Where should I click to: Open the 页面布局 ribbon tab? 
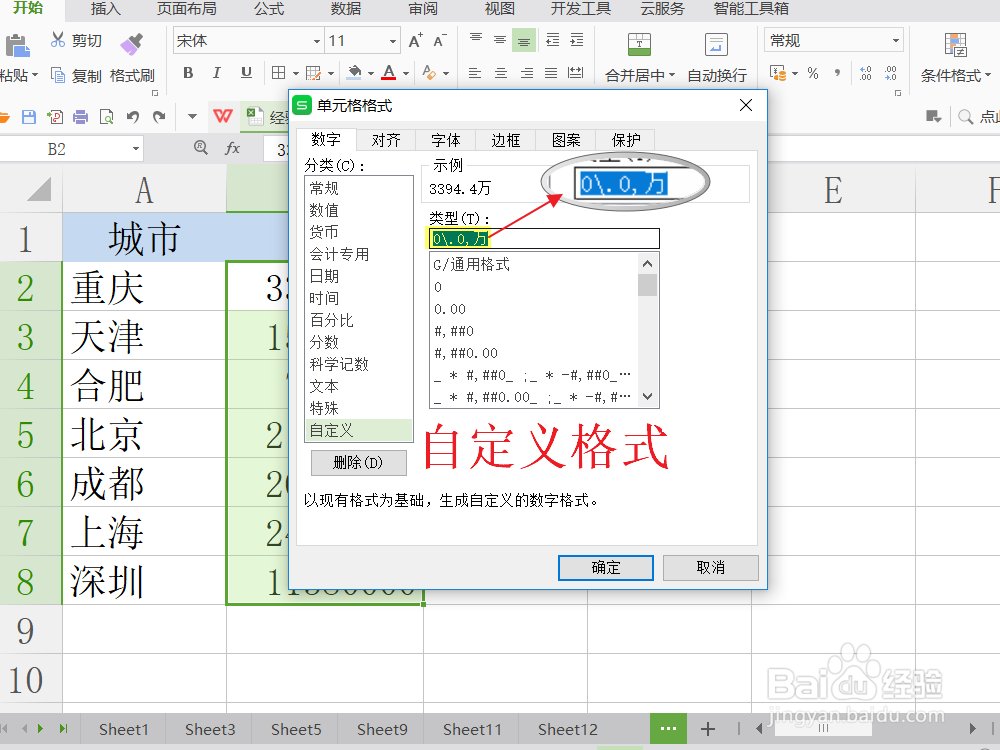coord(187,9)
